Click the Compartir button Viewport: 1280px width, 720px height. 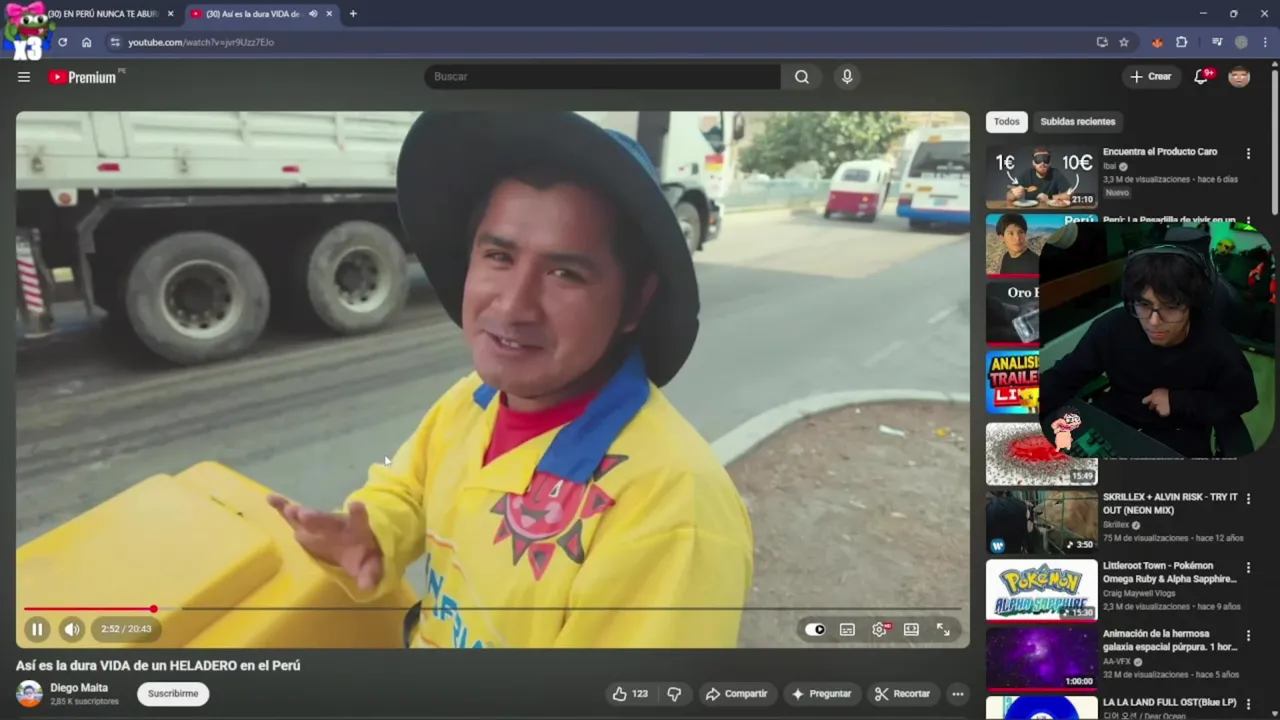736,694
